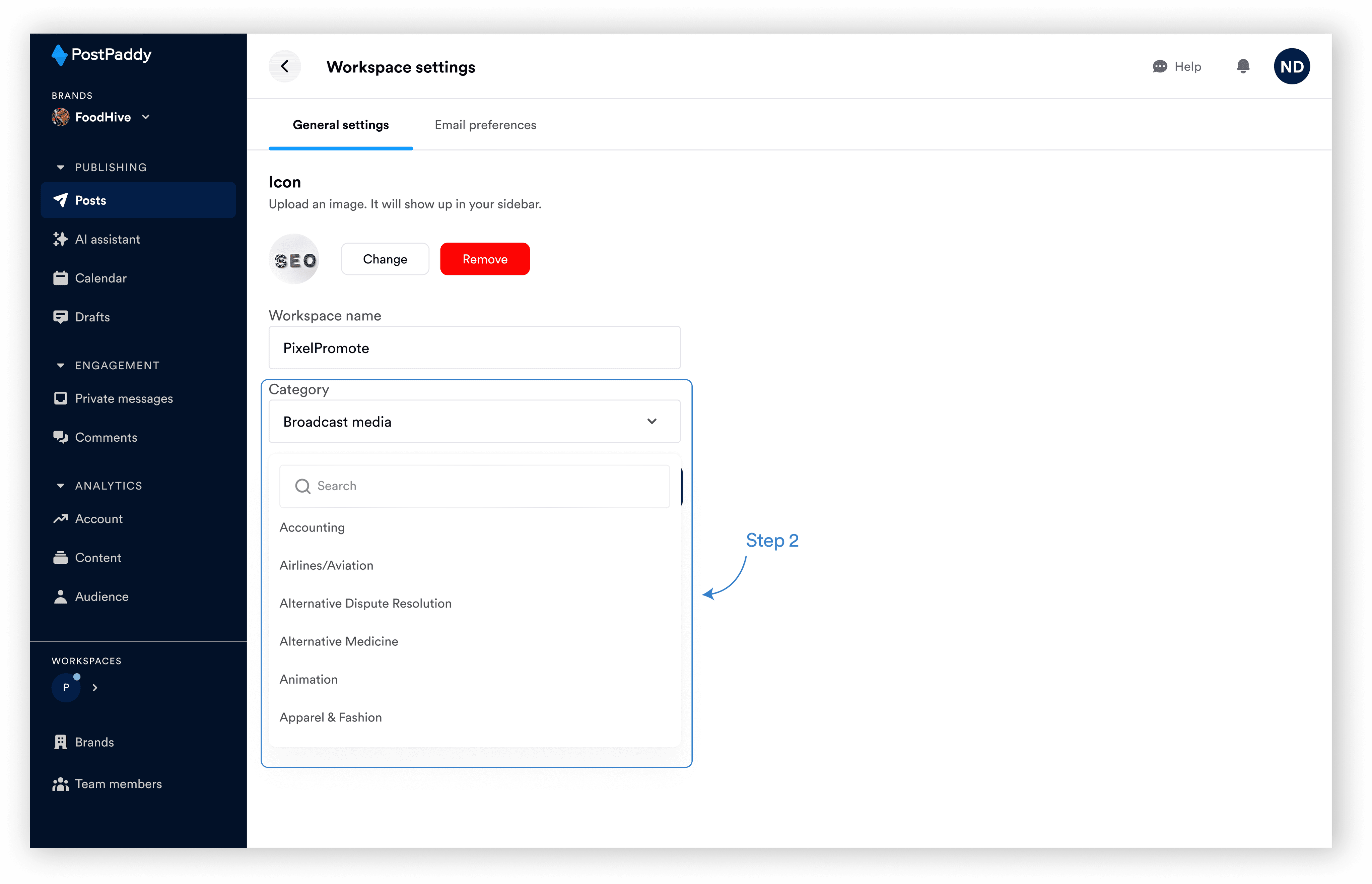Click the Workspace name input field

pyautogui.click(x=474, y=349)
